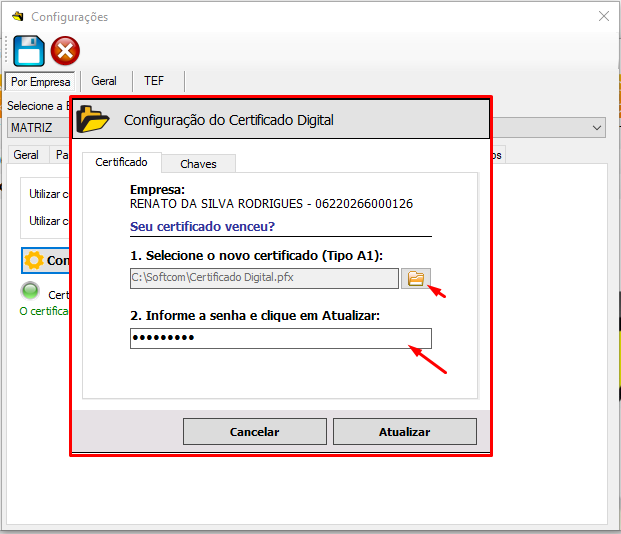Viewport: 621px width, 534px height.
Task: Select the Geral sub-tab below MATRIZ
Action: click(x=26, y=155)
